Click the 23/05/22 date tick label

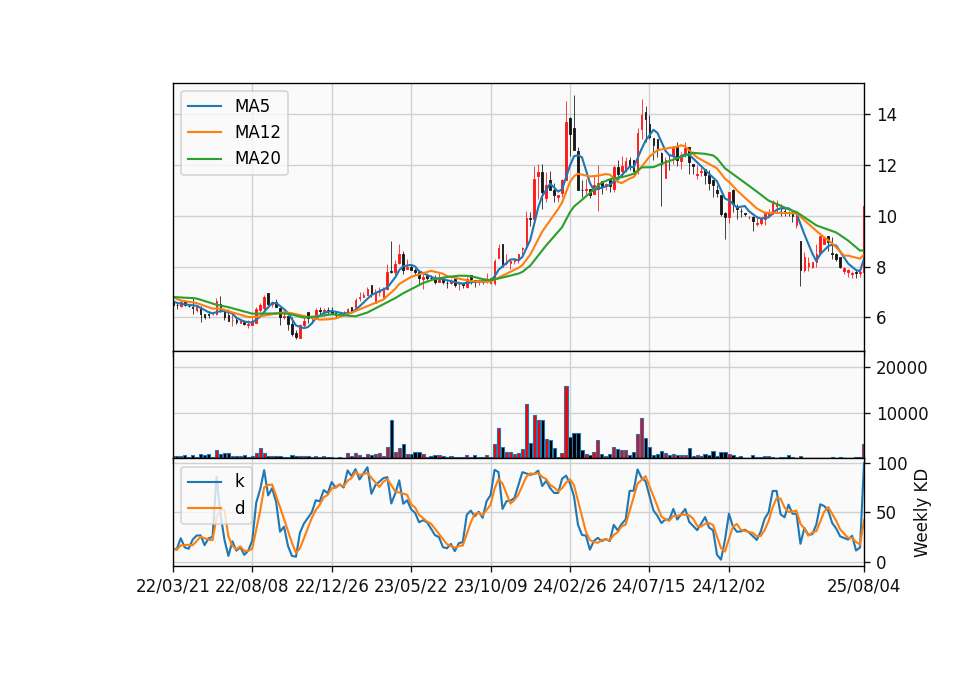pyautogui.click(x=411, y=586)
